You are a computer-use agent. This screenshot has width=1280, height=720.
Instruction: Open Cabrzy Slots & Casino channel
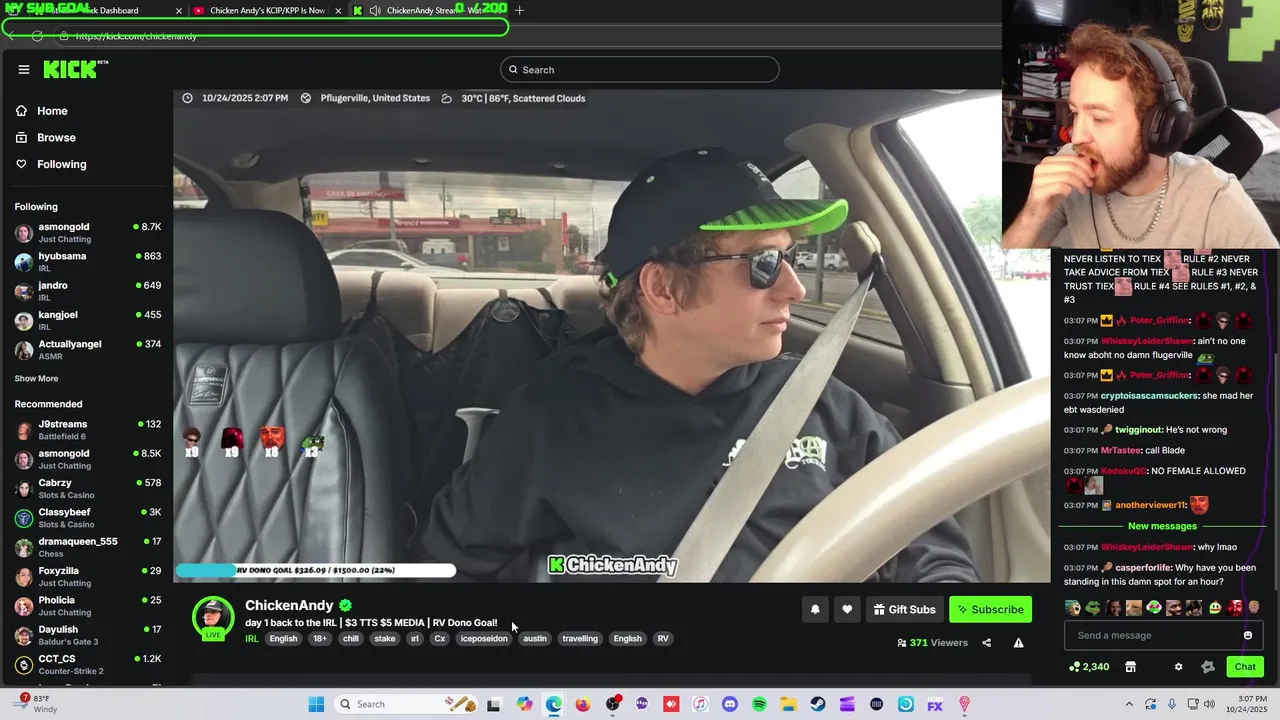[87, 489]
